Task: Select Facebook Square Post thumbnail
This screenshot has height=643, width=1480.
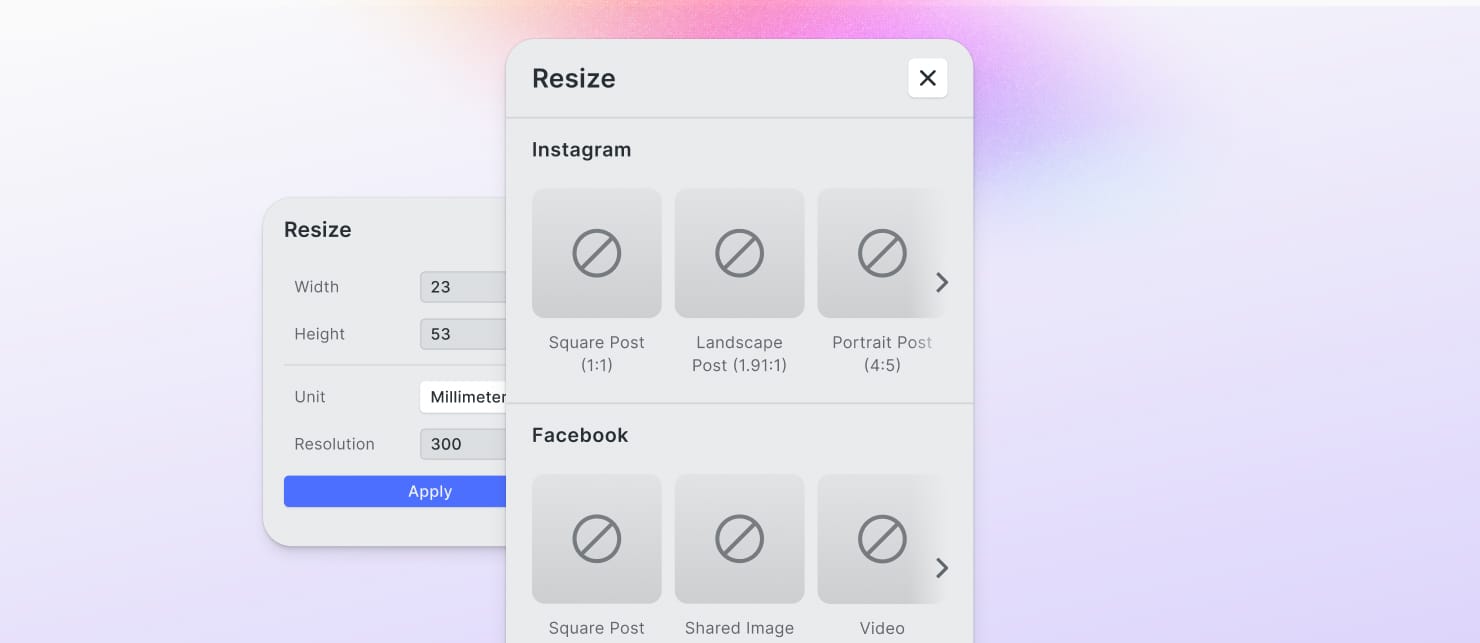Action: click(597, 539)
